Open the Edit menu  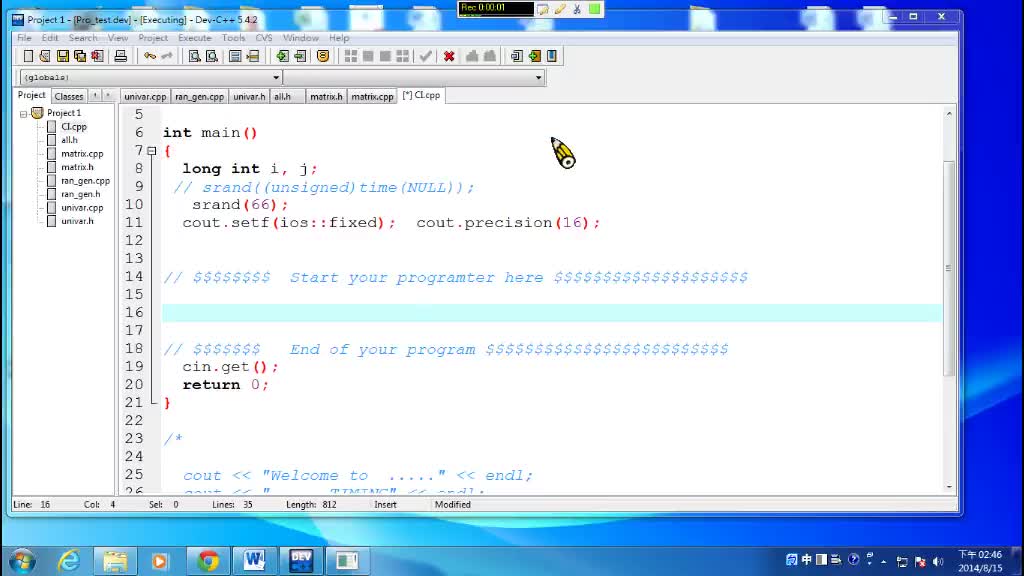(x=50, y=38)
